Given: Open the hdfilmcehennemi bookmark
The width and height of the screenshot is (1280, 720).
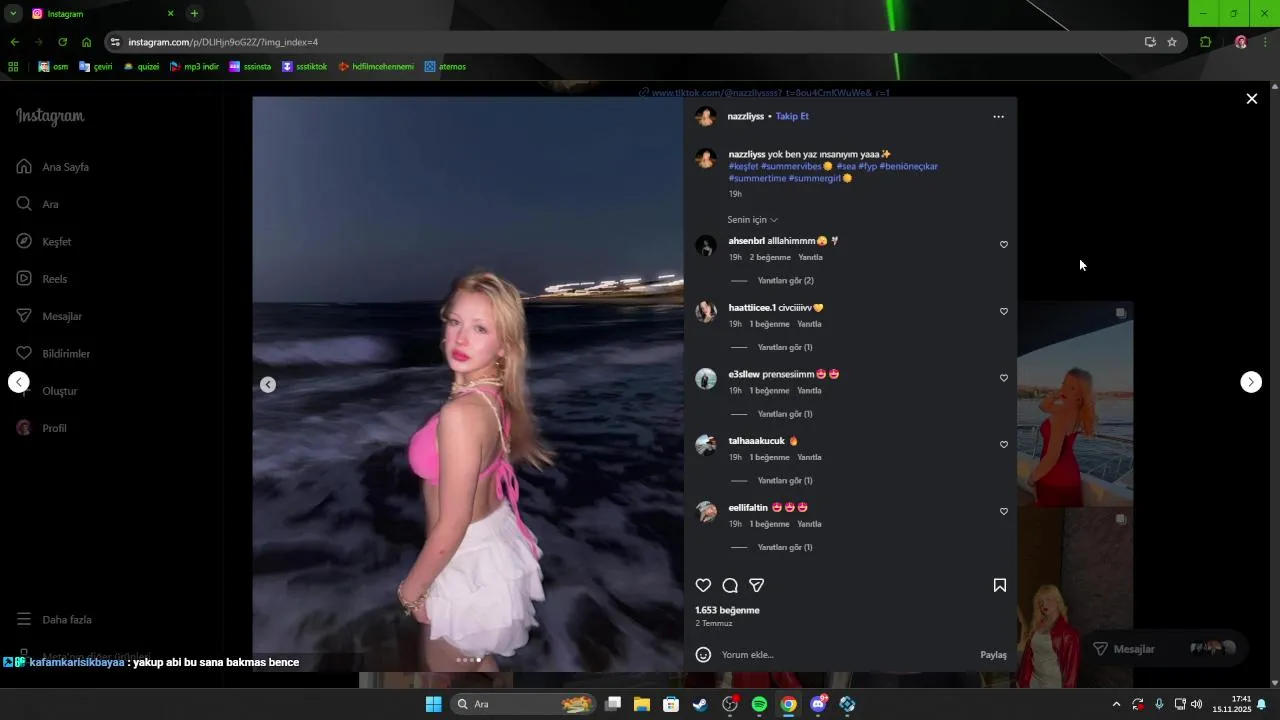Looking at the screenshot, I should [x=376, y=67].
